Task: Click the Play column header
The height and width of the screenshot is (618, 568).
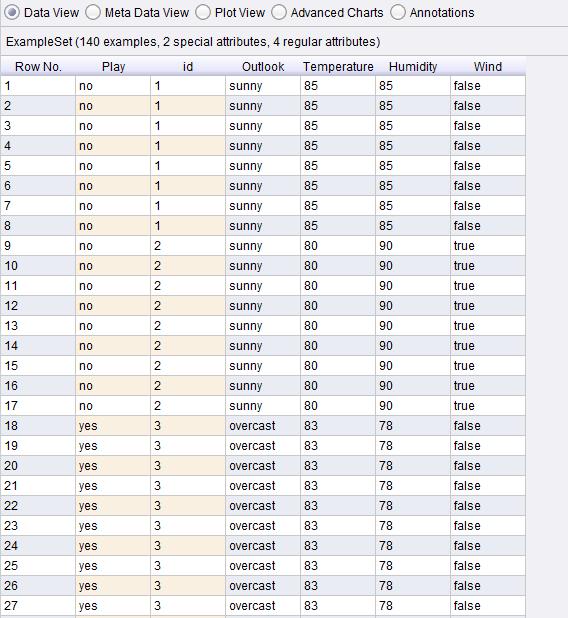Action: tap(113, 67)
